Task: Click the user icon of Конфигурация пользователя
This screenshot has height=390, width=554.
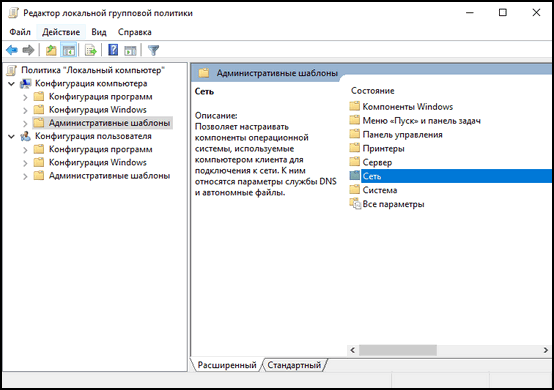Action: (25, 136)
